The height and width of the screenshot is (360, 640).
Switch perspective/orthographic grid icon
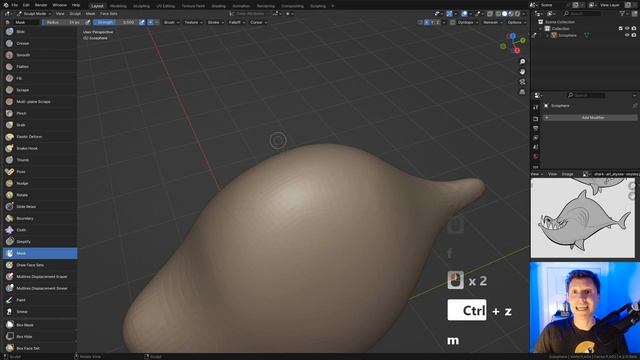[x=522, y=92]
